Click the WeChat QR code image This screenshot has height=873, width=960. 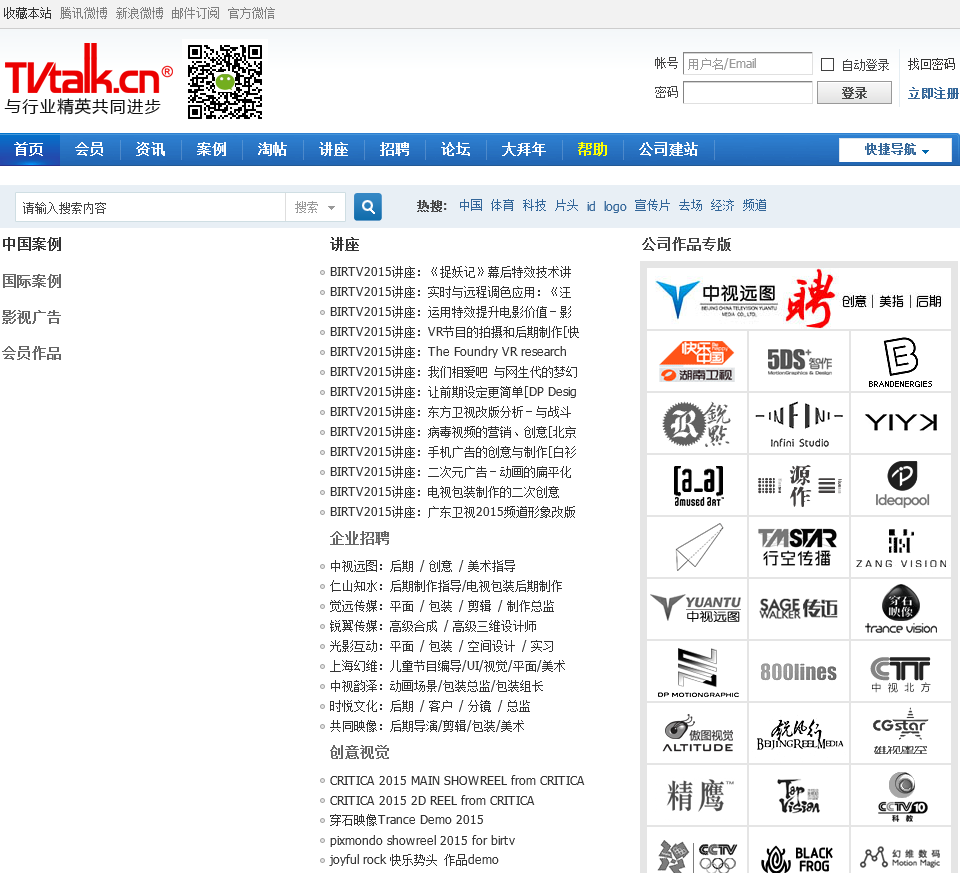pos(225,81)
